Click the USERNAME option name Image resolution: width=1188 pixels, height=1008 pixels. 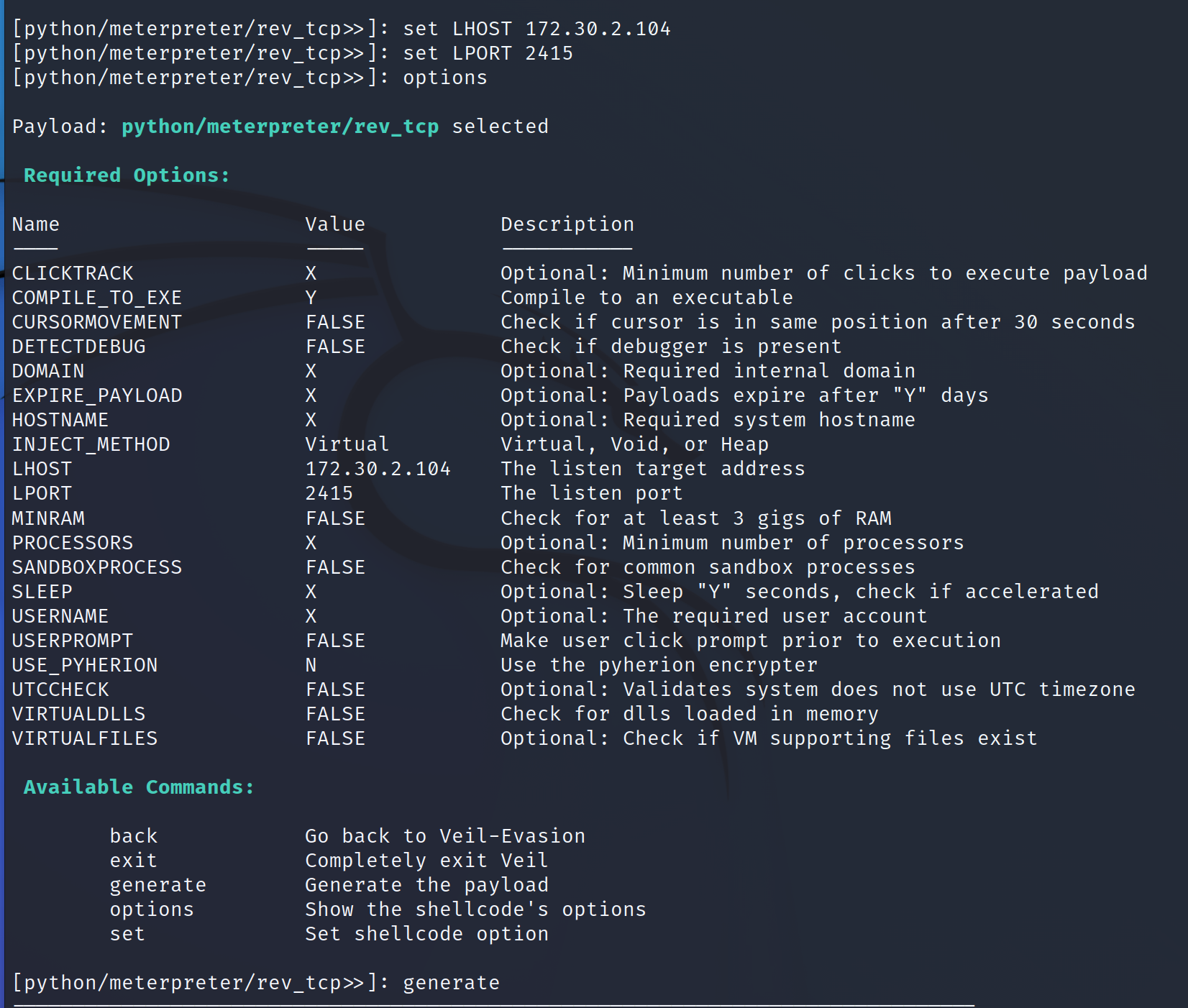(x=60, y=616)
